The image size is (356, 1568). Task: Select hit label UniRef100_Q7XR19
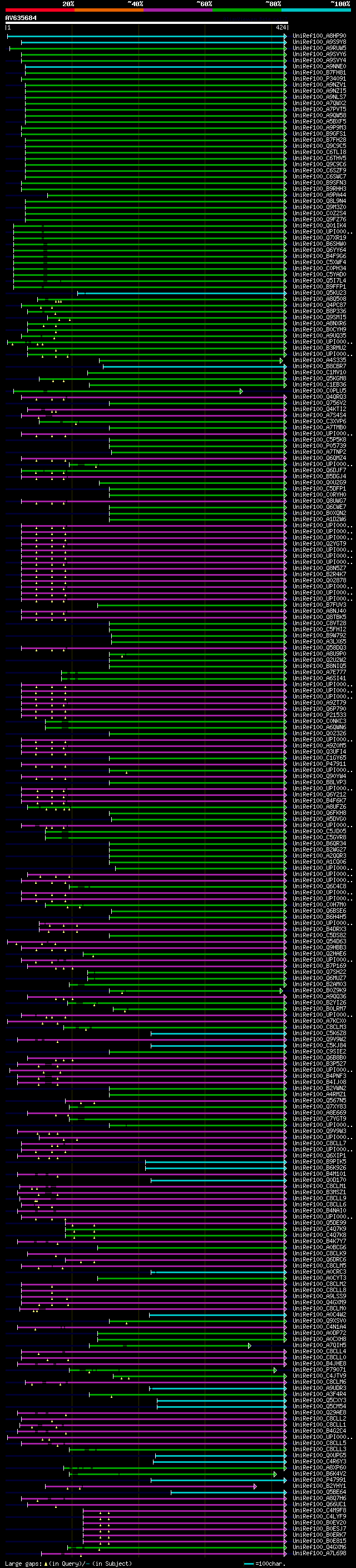pos(319,238)
